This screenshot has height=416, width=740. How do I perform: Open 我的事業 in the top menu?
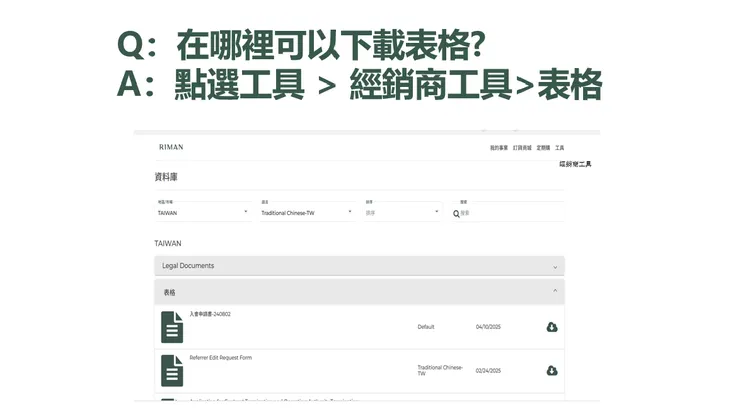click(499, 148)
